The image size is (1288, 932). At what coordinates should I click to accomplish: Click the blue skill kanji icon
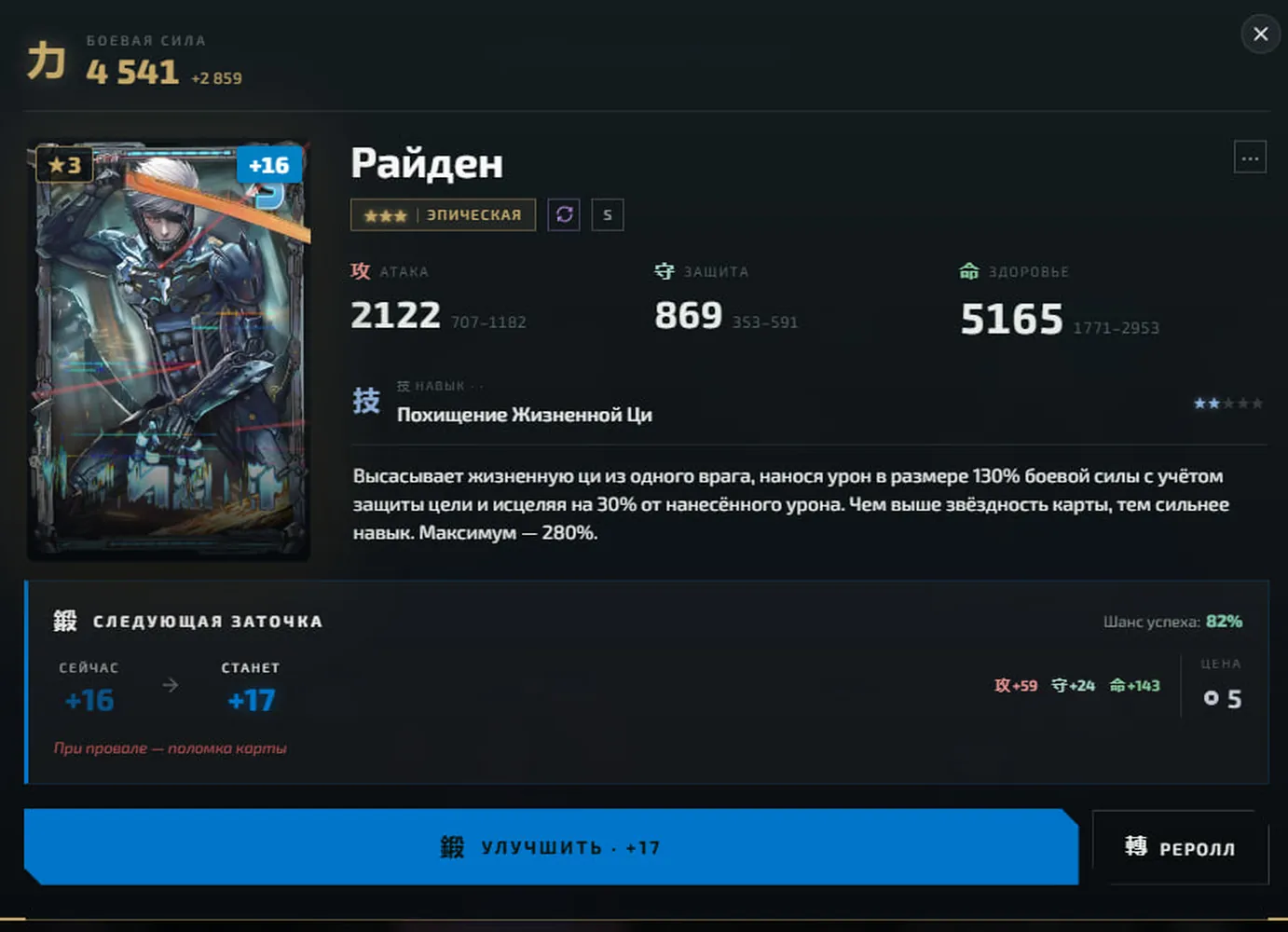click(x=366, y=401)
